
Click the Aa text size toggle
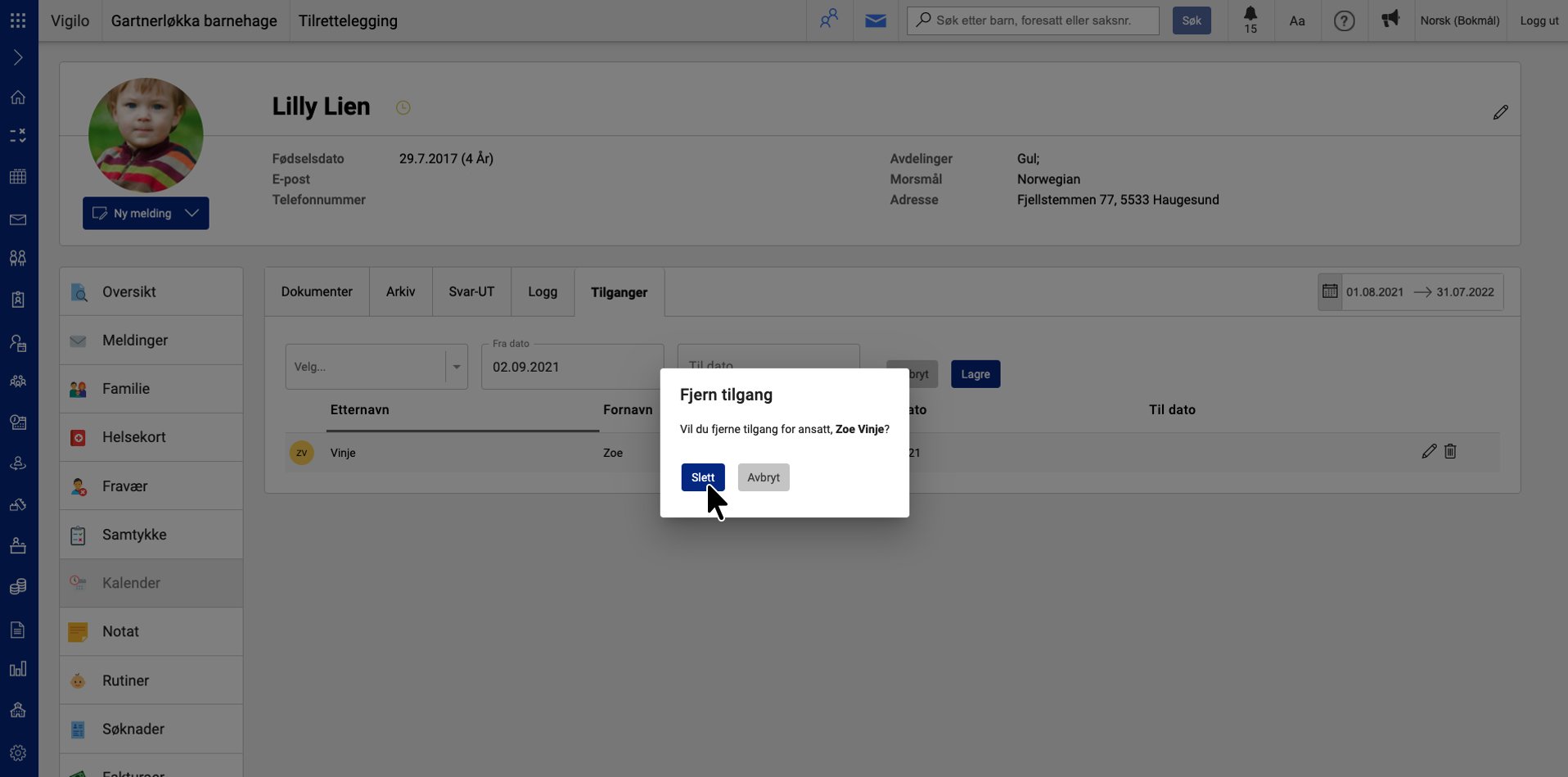click(x=1296, y=20)
